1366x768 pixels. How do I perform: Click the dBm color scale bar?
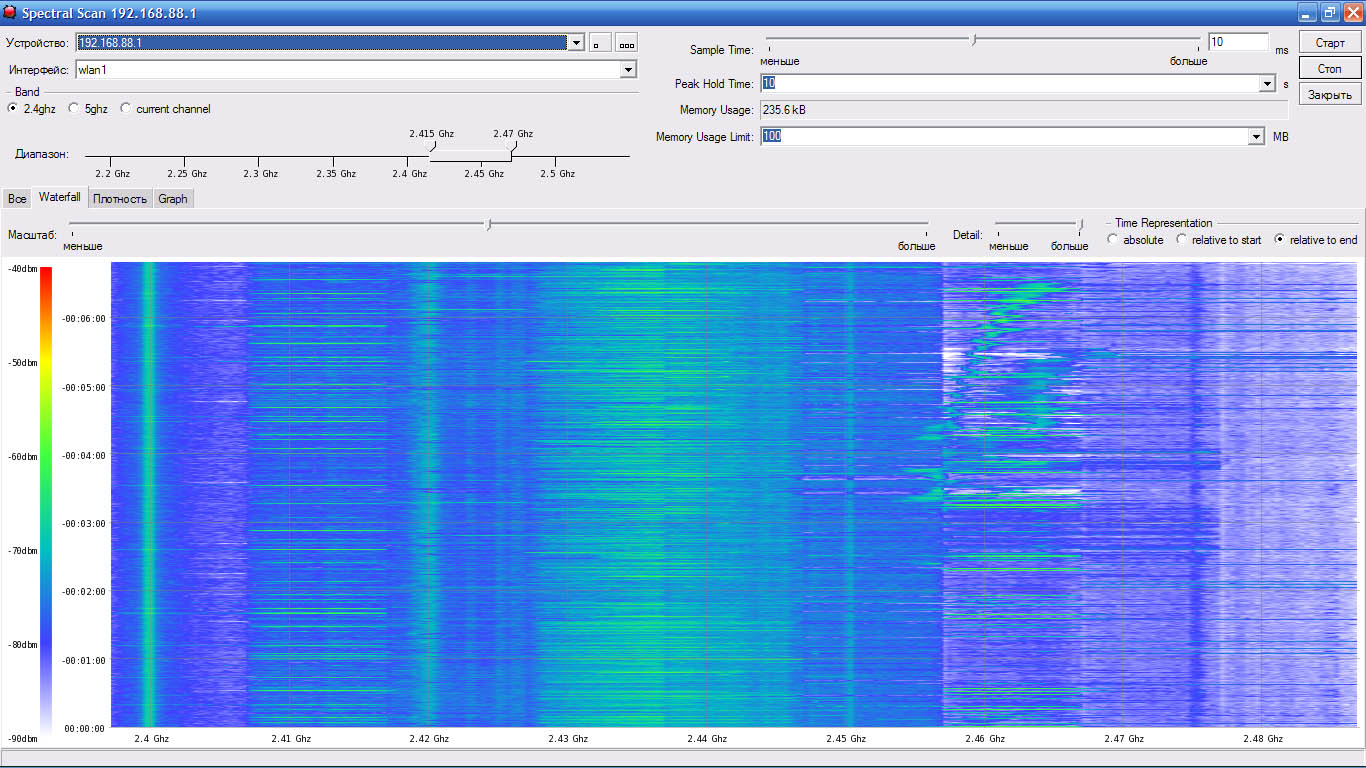point(46,502)
